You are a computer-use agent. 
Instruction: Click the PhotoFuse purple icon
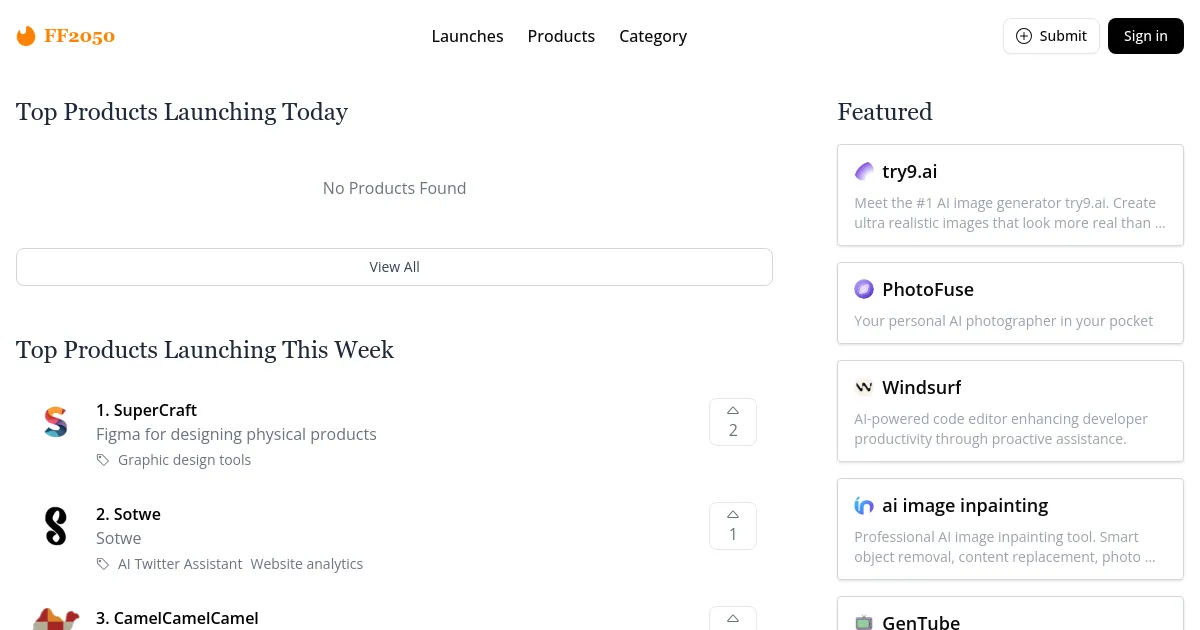864,290
